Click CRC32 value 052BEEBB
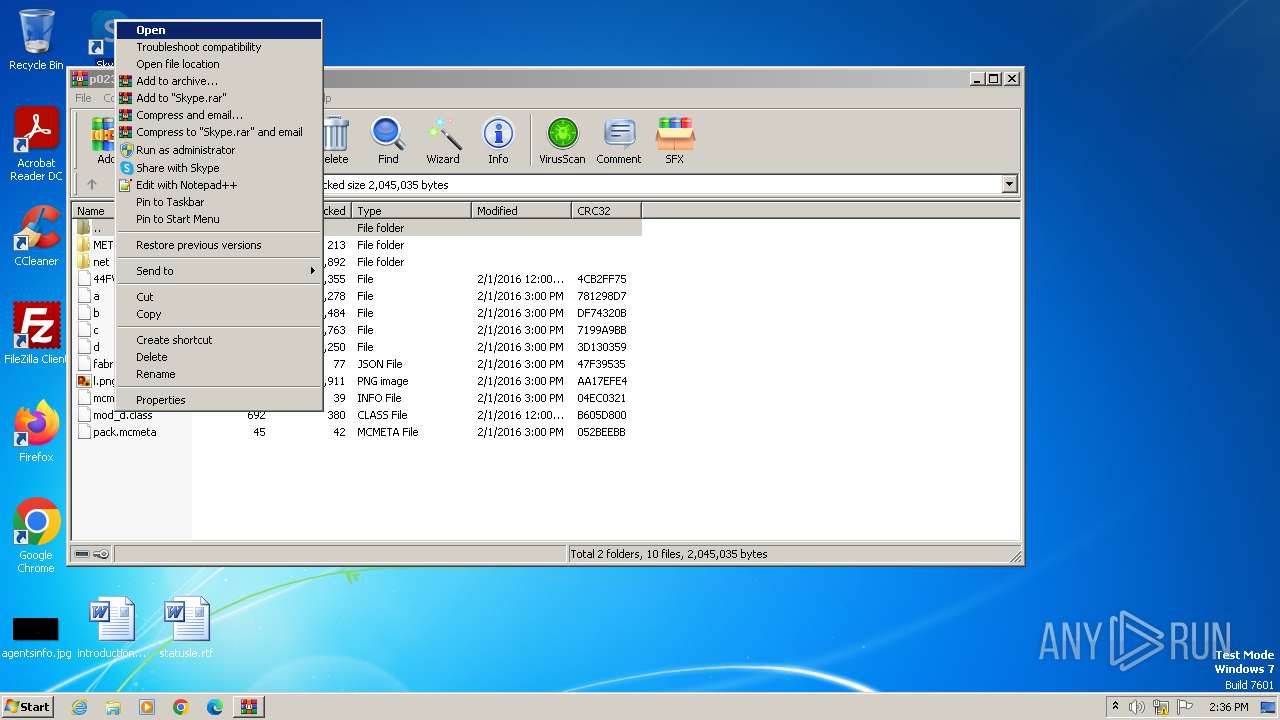 coord(601,432)
